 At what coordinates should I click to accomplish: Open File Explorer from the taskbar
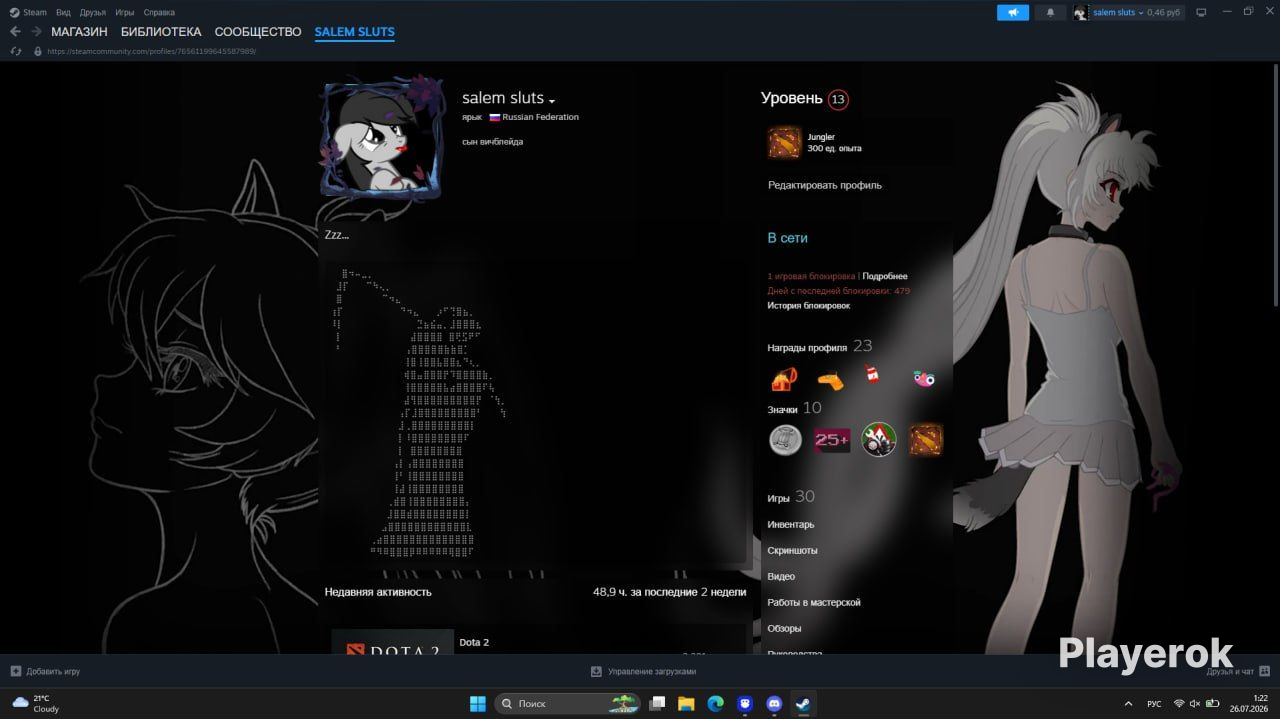pos(686,703)
